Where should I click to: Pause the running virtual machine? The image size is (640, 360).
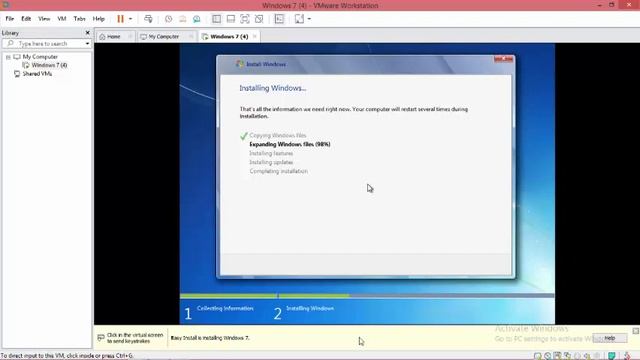tap(120, 19)
